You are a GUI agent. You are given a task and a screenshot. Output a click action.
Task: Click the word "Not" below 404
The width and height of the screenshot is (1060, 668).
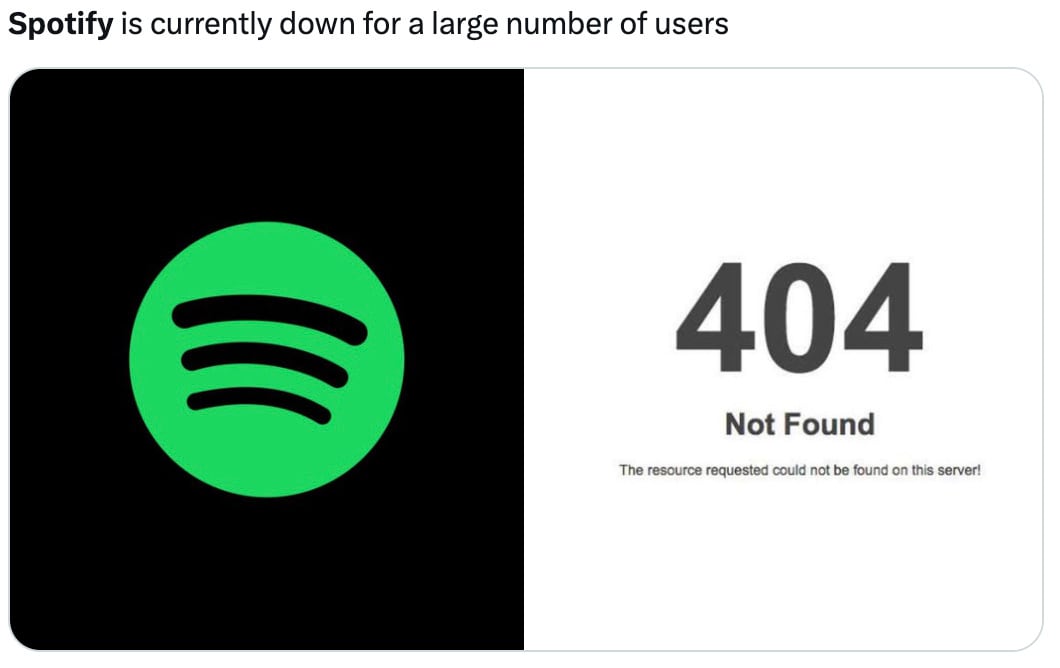point(750,424)
